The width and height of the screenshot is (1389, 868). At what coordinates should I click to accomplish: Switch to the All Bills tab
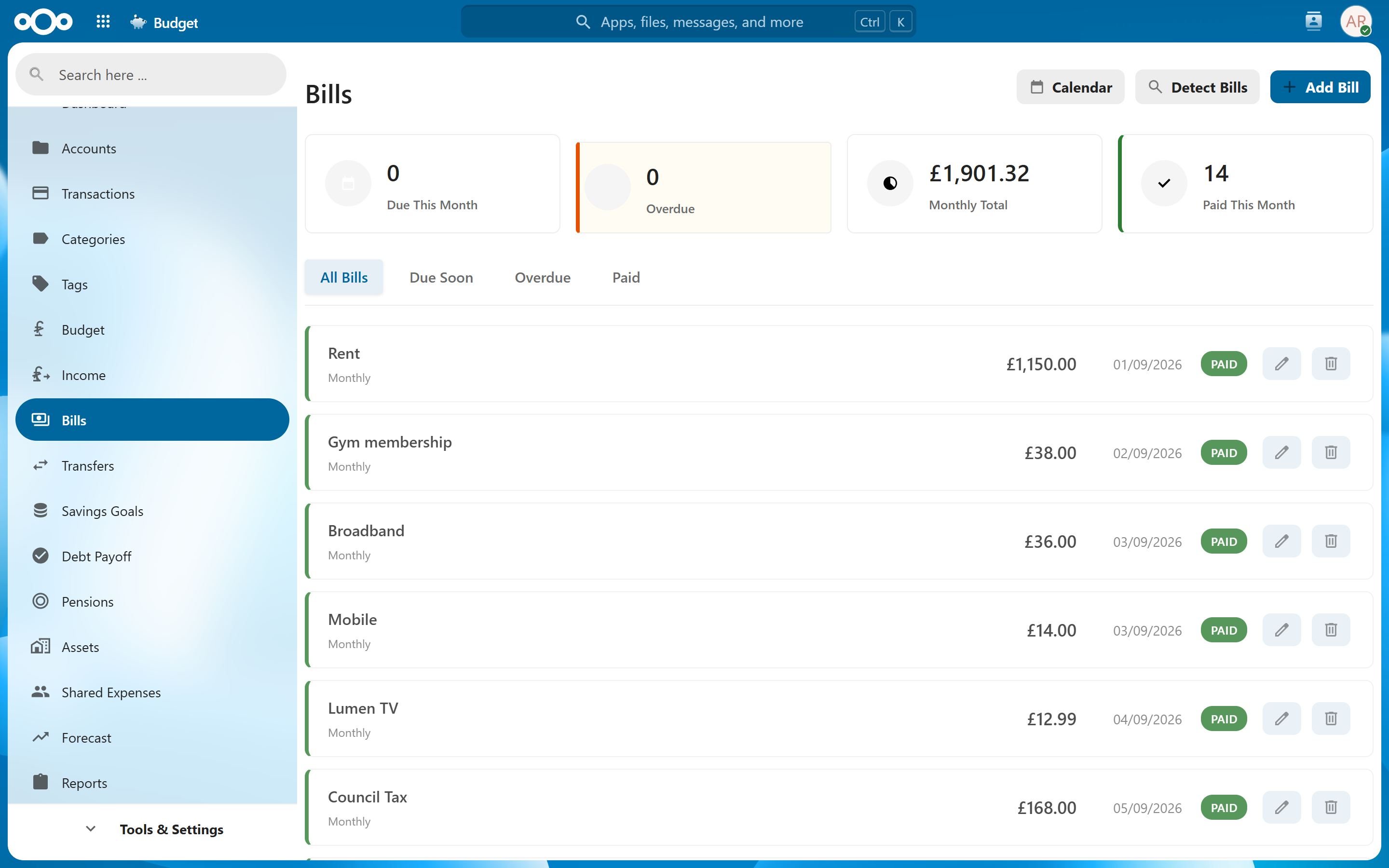tap(344, 277)
